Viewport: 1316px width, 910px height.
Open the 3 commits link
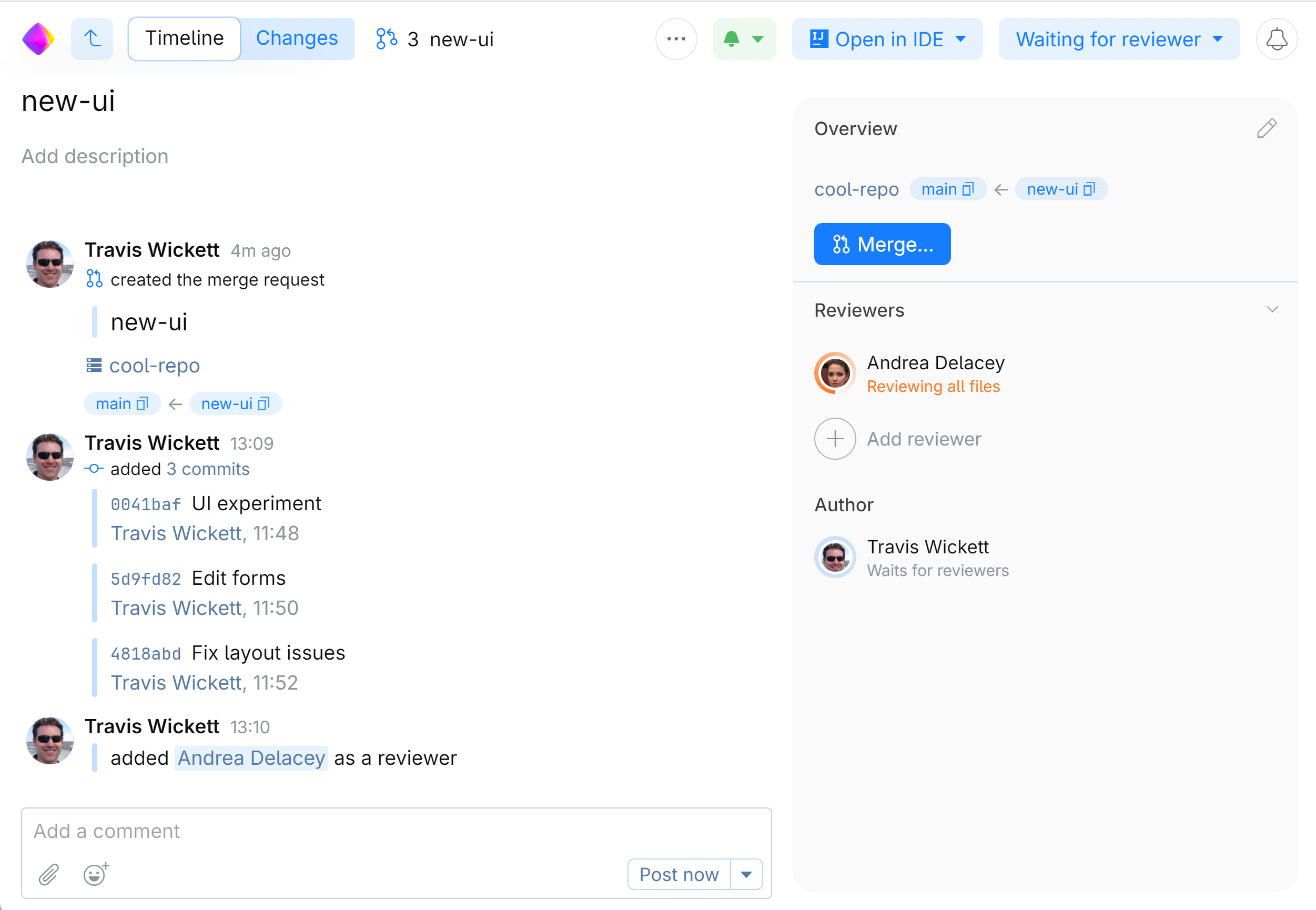[x=208, y=469]
